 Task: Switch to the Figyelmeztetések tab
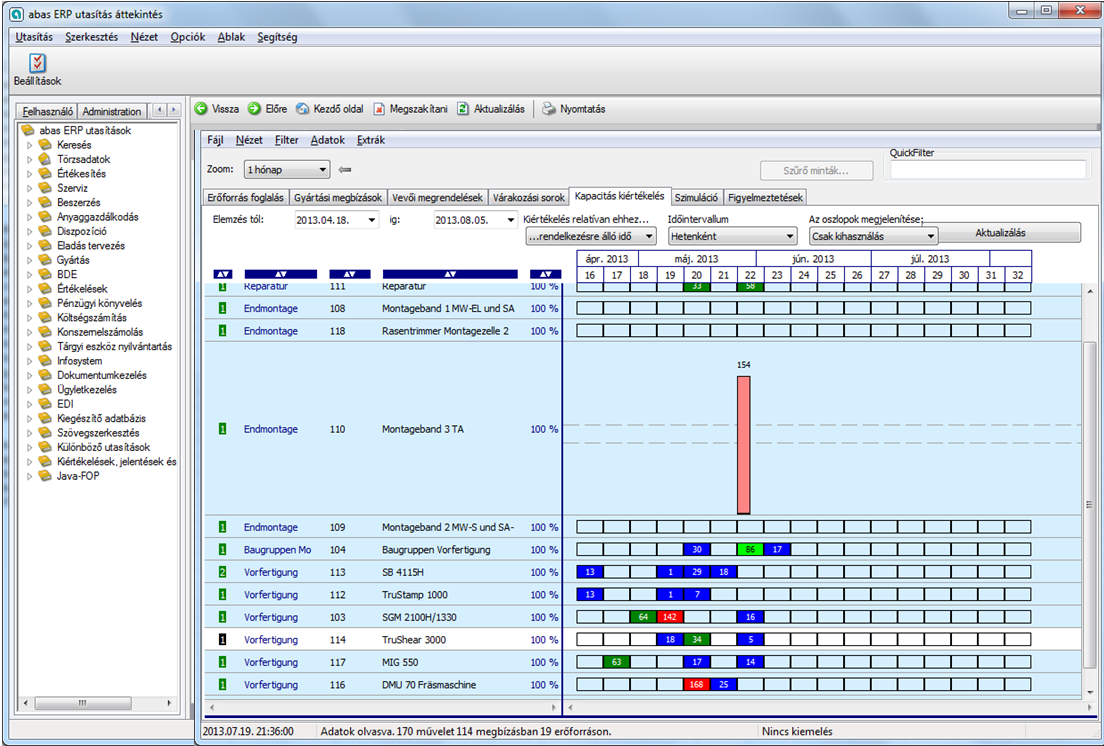pos(765,198)
